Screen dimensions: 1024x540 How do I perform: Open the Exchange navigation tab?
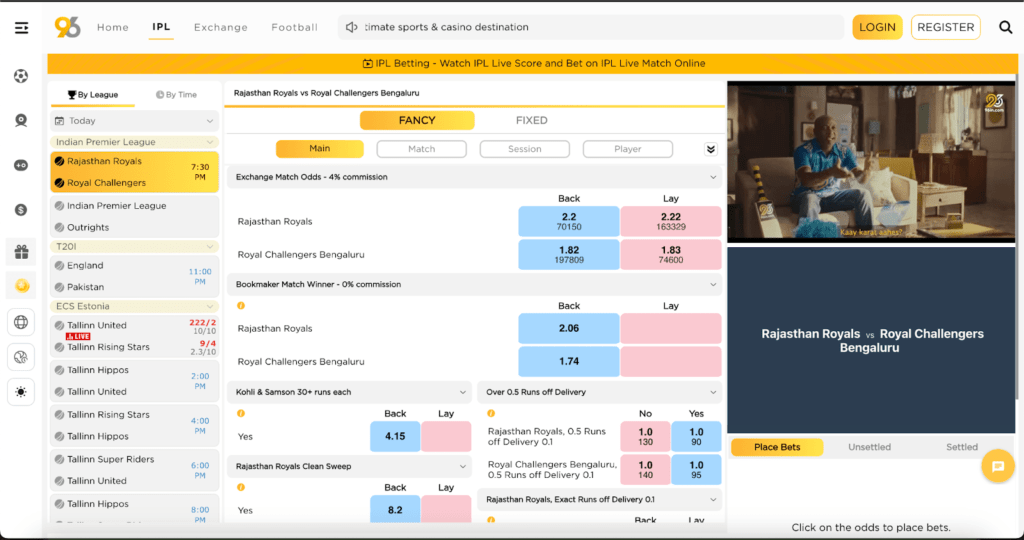[220, 27]
